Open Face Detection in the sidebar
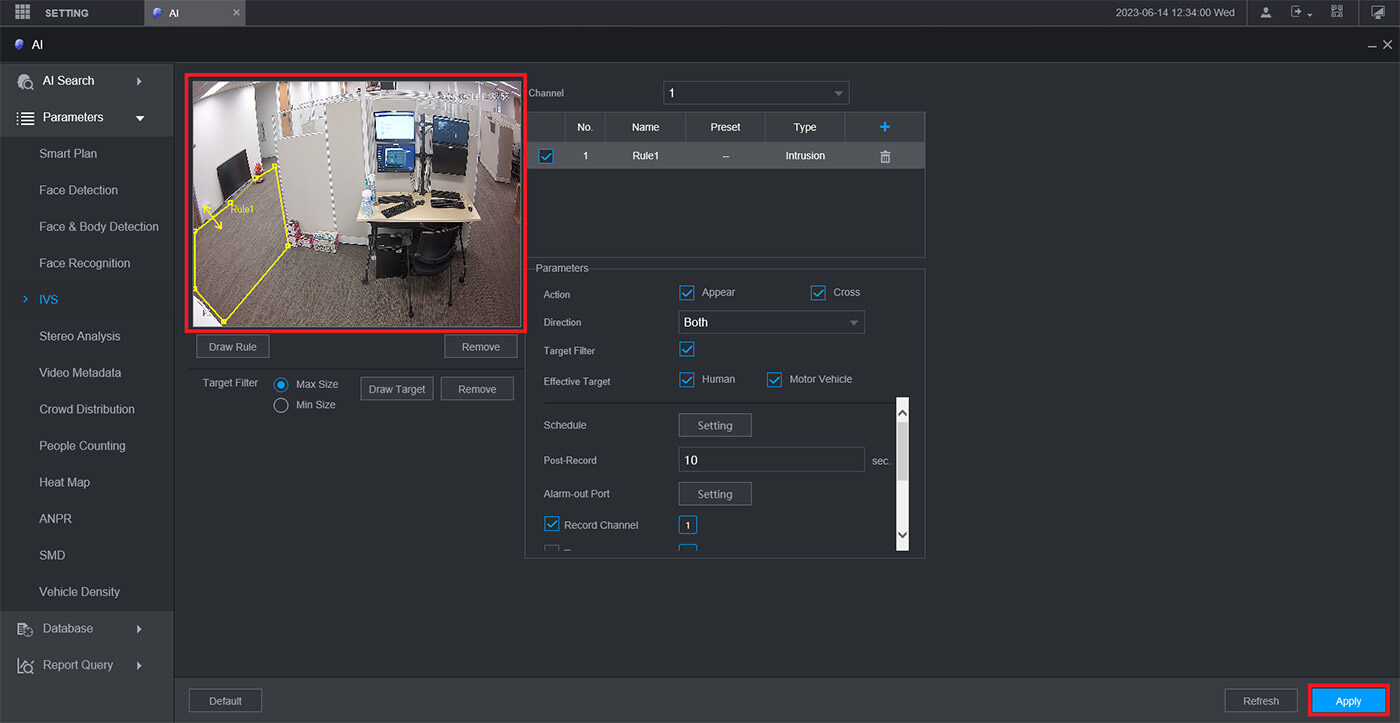 pos(78,190)
